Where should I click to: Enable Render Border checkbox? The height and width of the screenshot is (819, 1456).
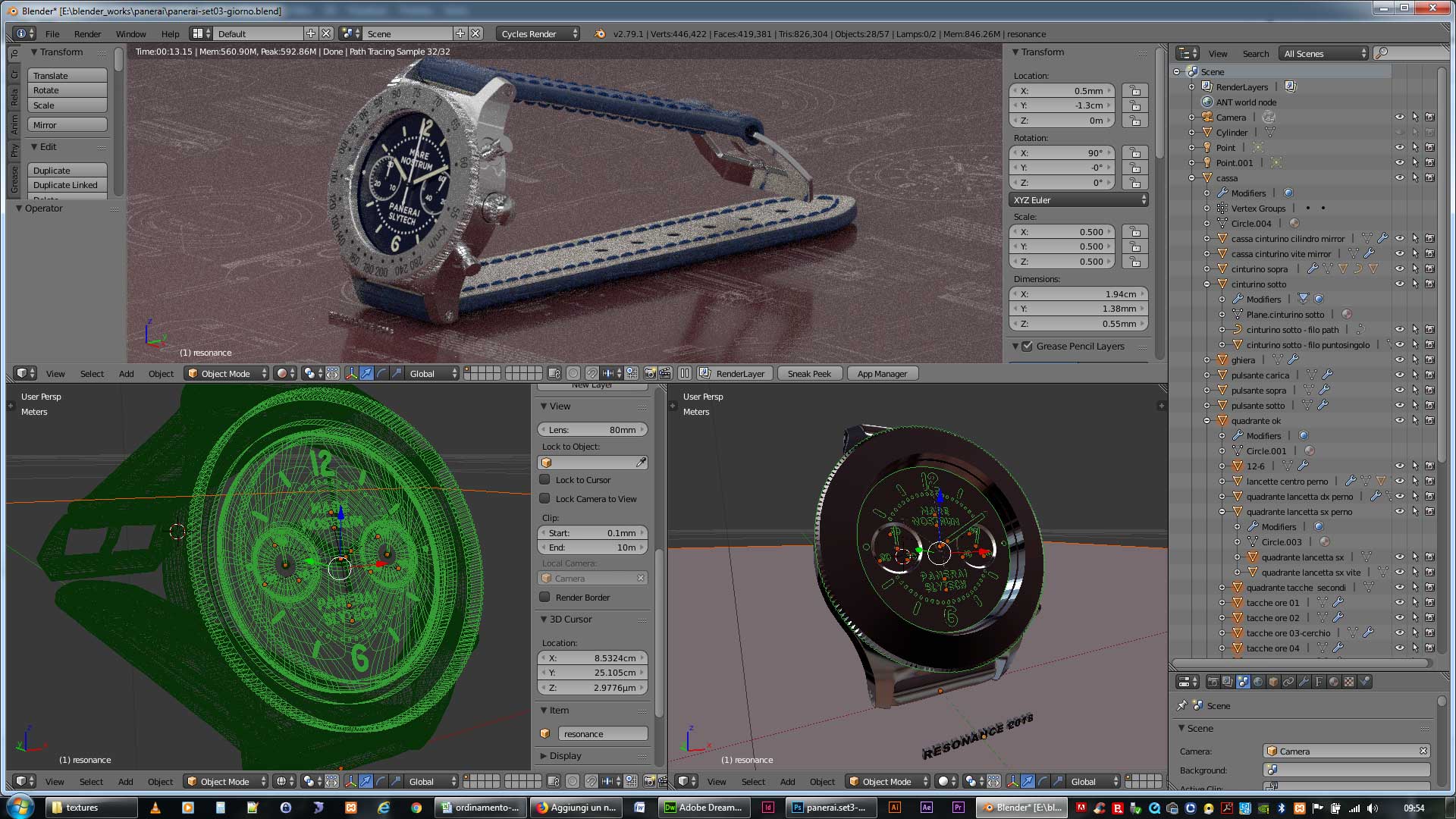pos(544,597)
